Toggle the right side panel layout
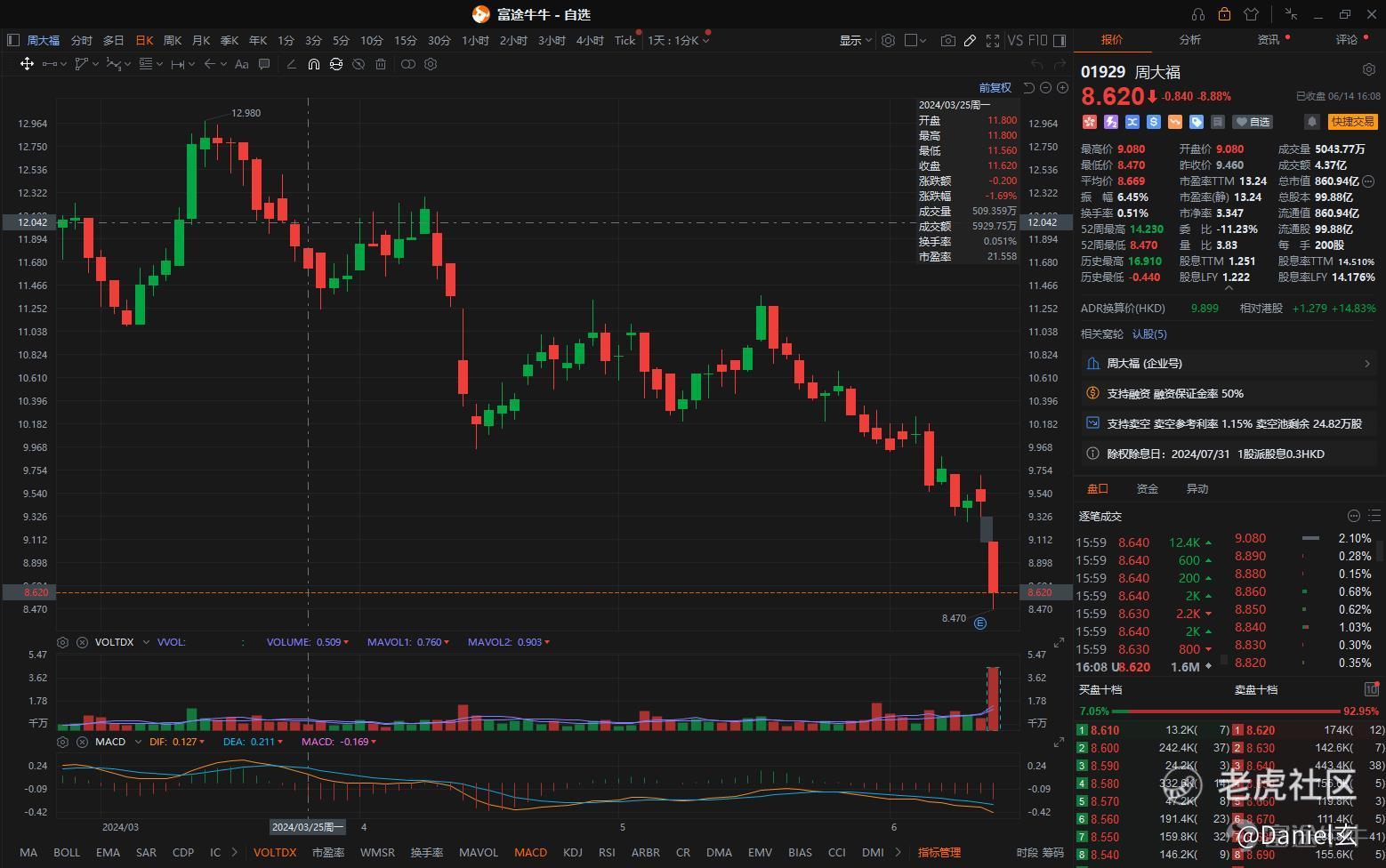This screenshot has width=1386, height=868. coord(1059,40)
